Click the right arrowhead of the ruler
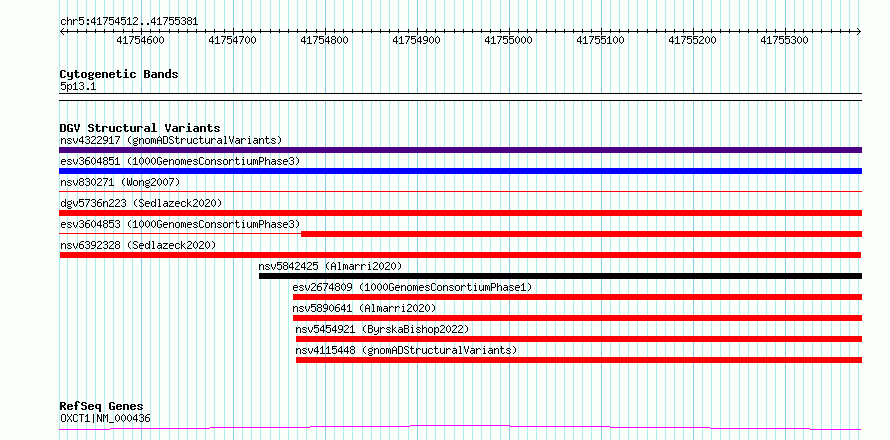The image size is (890, 440). point(860,32)
